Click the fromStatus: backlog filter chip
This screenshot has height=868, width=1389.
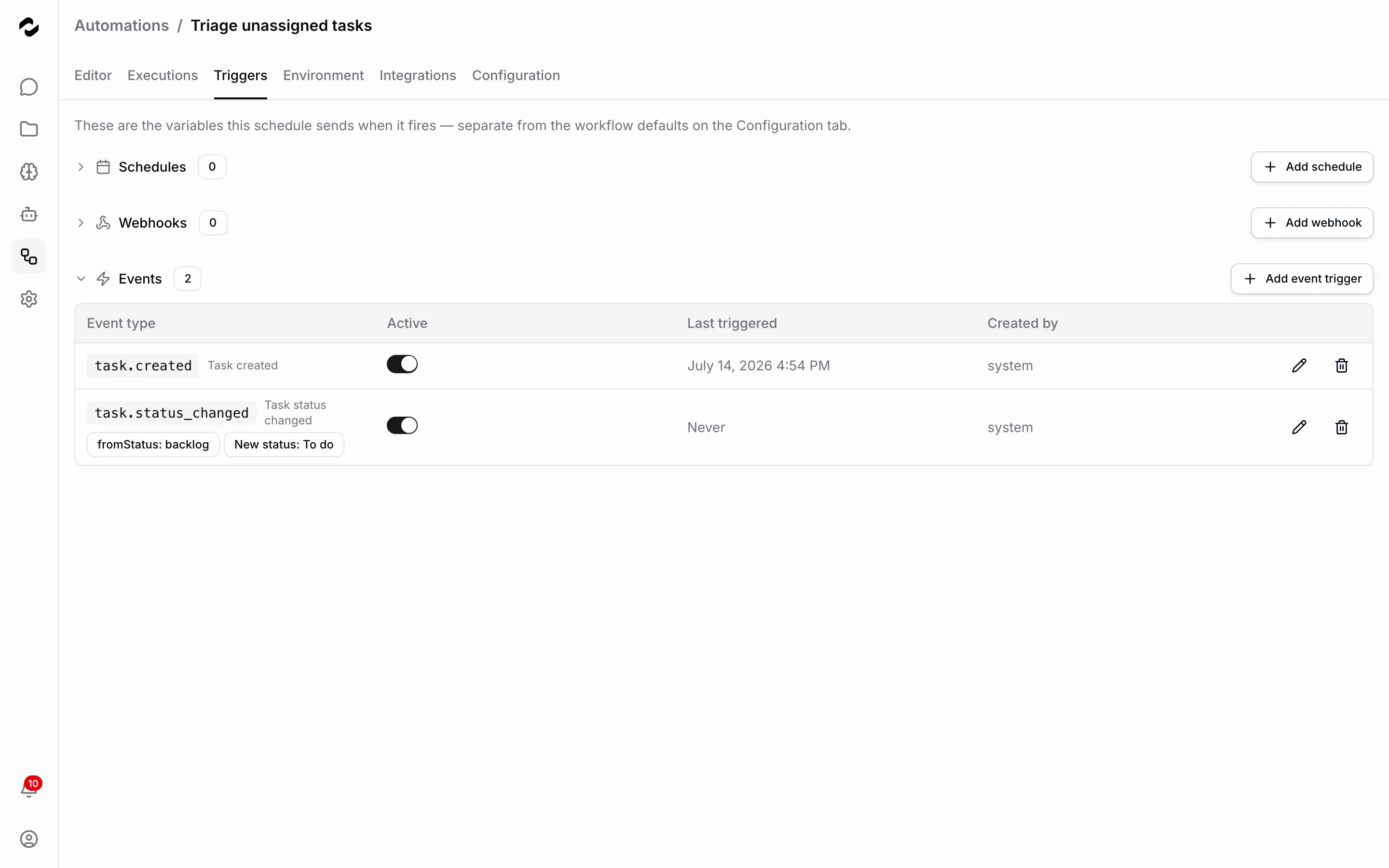[x=153, y=444]
